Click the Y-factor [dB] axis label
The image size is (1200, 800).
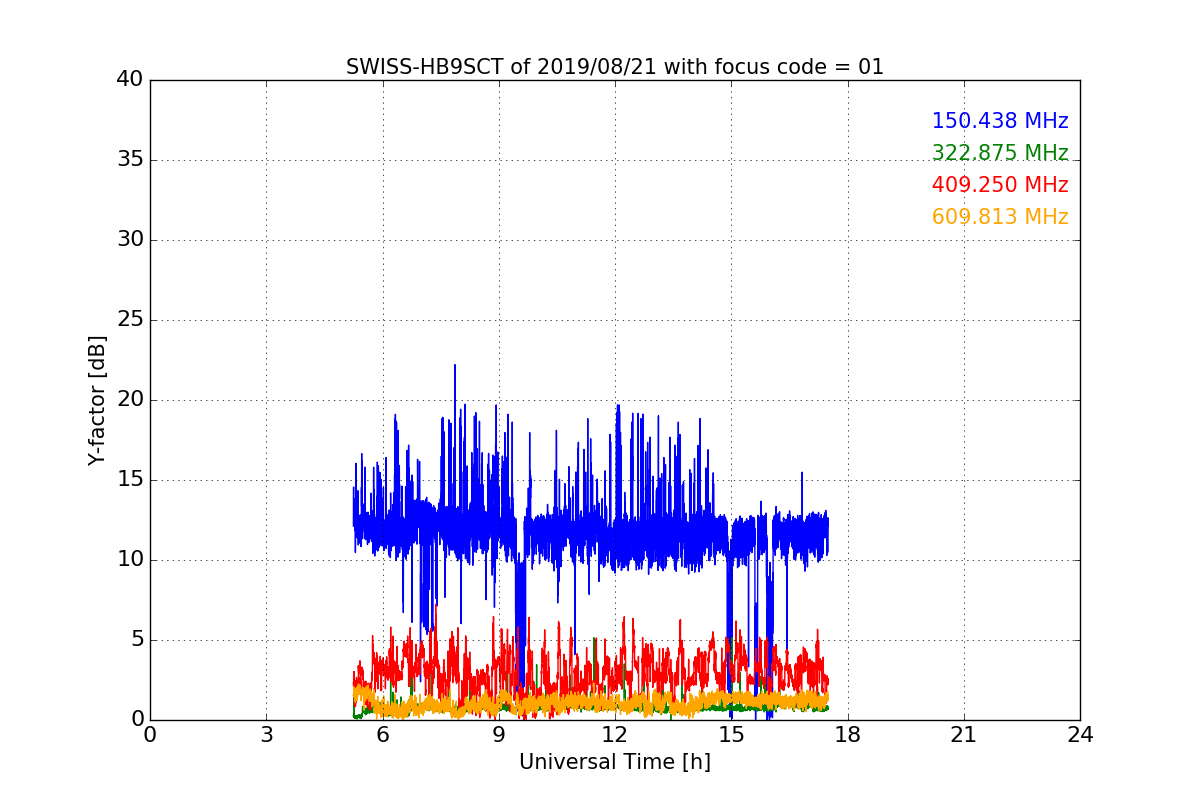[x=97, y=400]
